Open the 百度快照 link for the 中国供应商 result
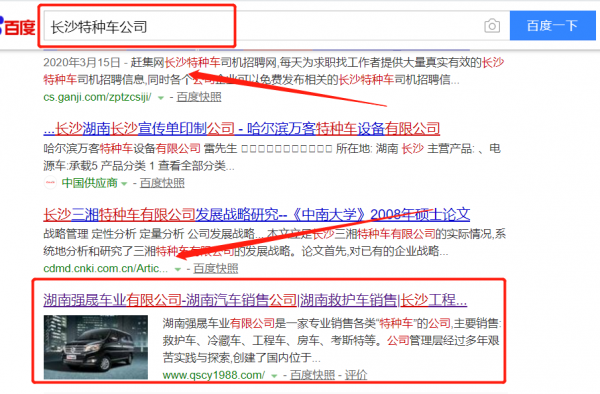The image size is (600, 394). click(x=162, y=183)
